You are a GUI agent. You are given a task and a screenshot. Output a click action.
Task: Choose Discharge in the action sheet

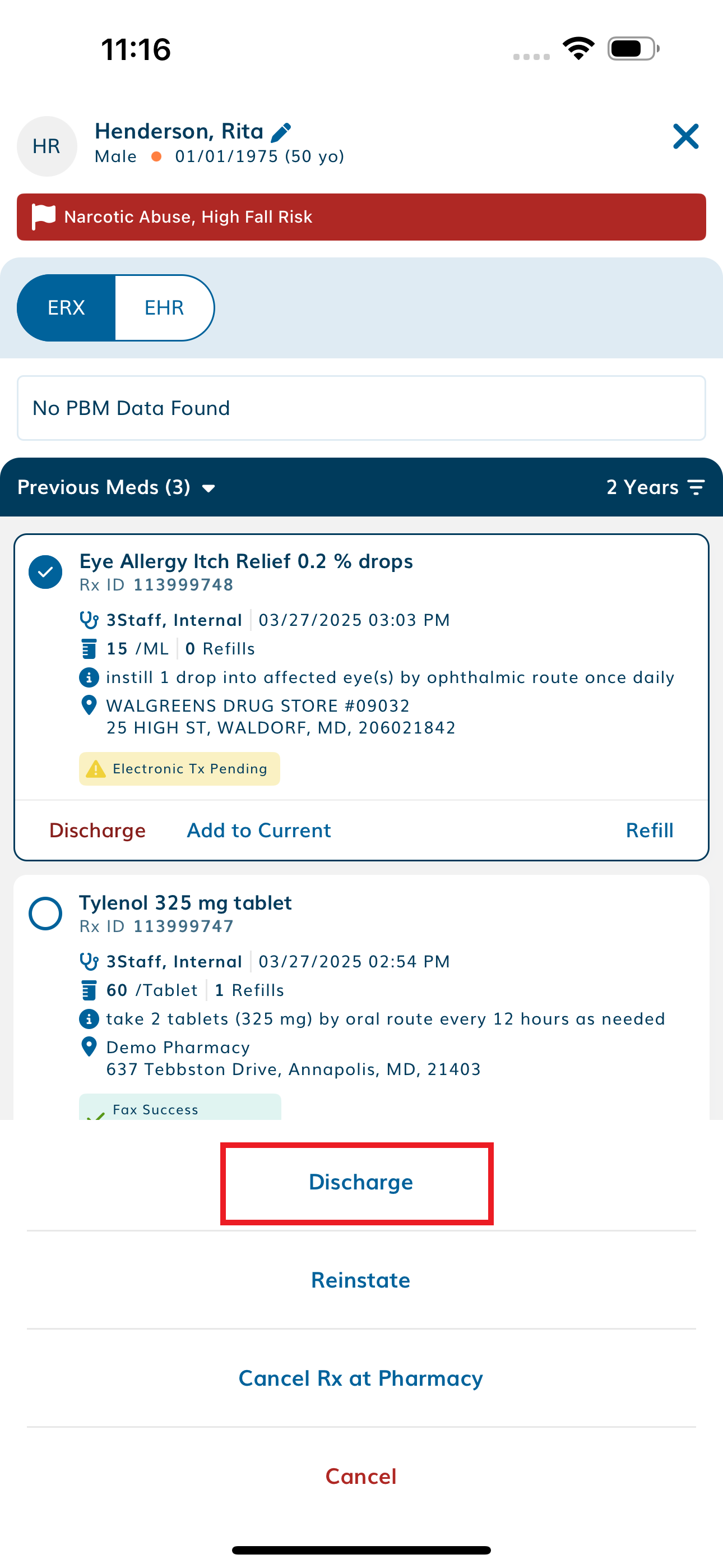point(361,1182)
